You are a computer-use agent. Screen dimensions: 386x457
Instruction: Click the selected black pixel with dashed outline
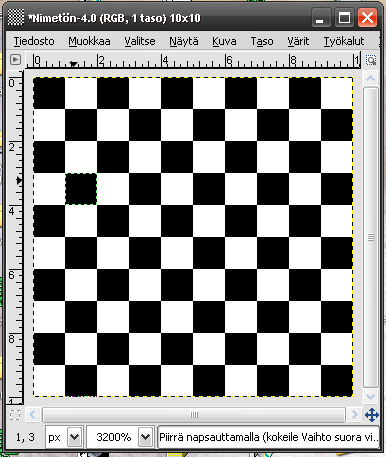point(81,189)
